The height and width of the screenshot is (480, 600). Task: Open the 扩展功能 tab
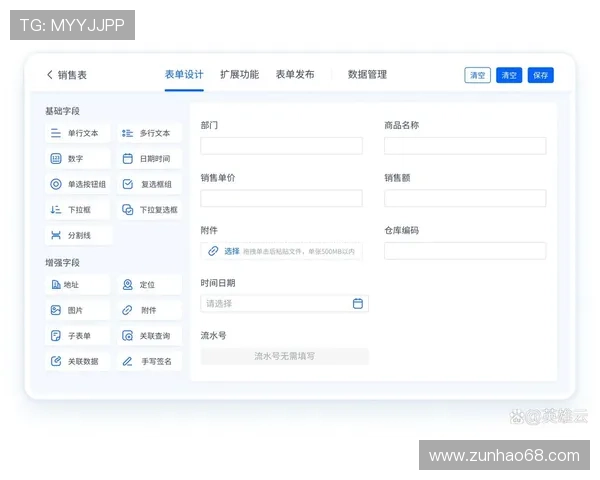[x=240, y=75]
